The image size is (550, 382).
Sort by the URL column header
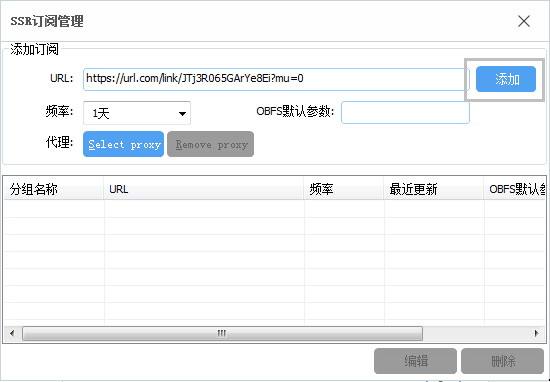203,189
